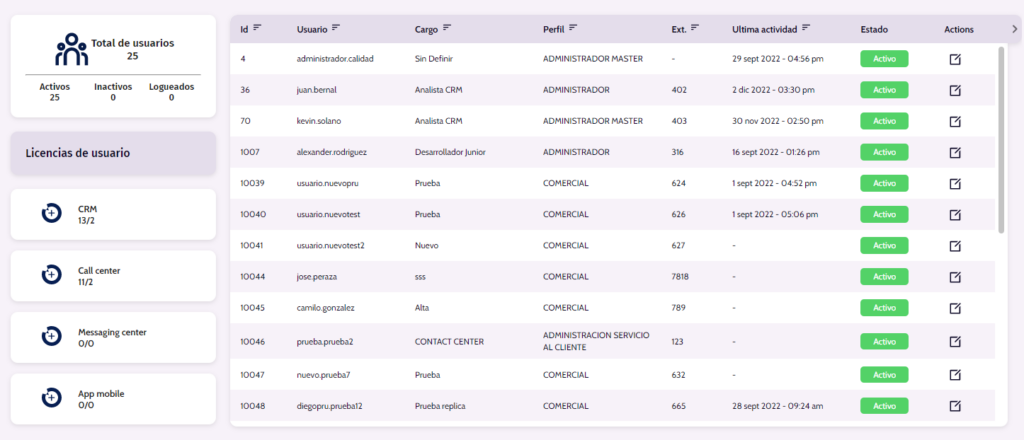Sort by Ultima actividad column header

(764, 29)
